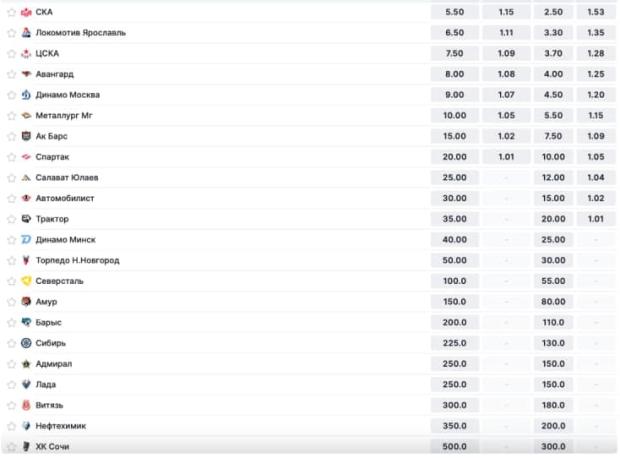
Task: Pick Салават Юлаев odds 12.00
Action: [x=553, y=178]
